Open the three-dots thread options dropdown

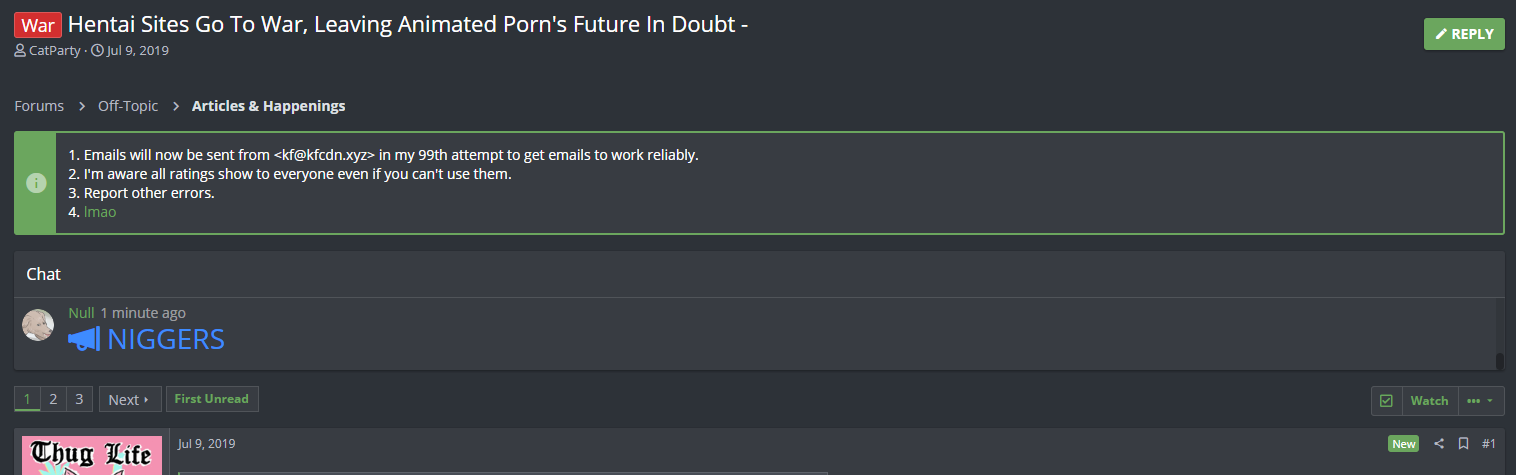coord(1481,401)
